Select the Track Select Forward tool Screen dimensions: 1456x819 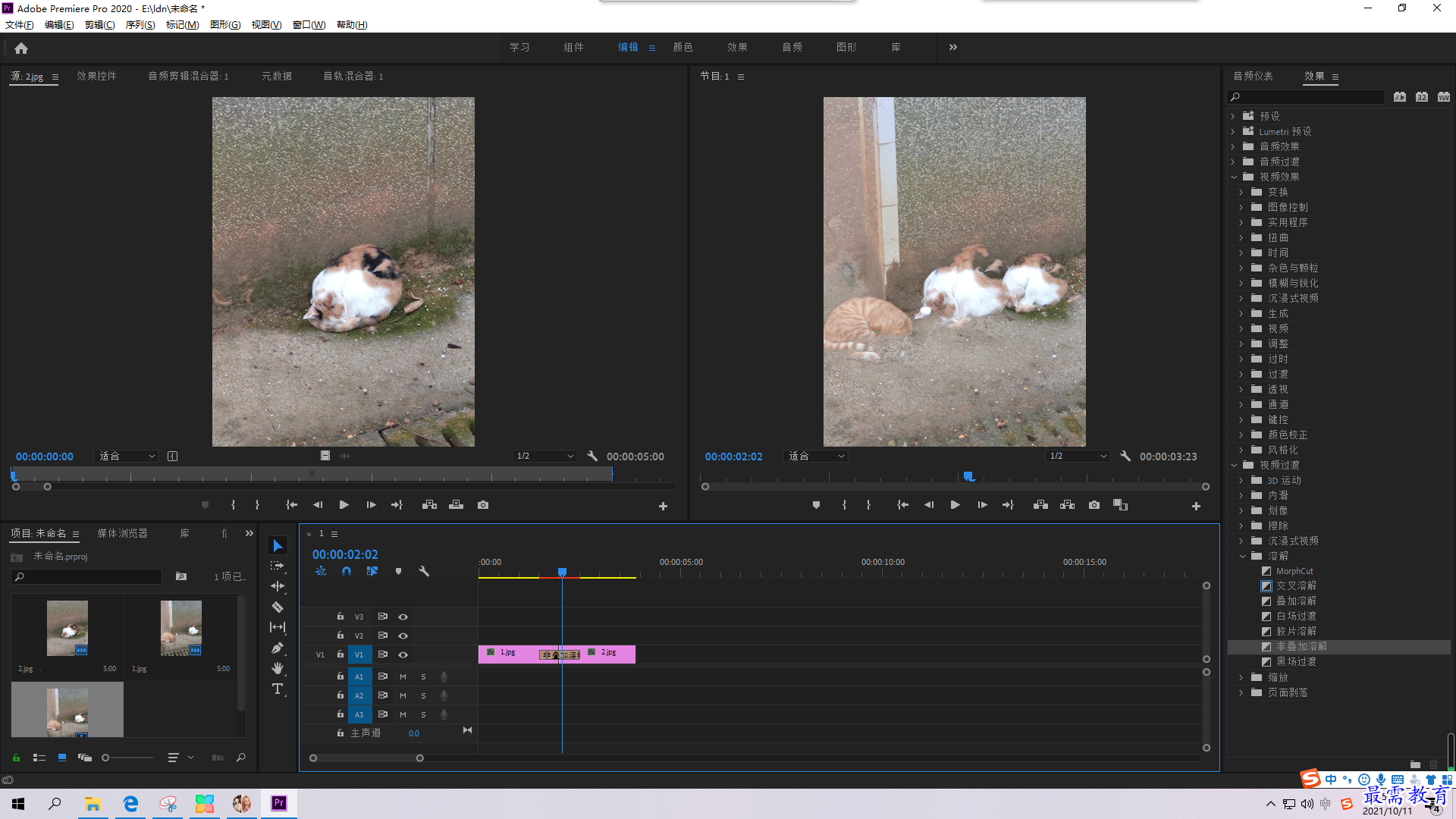tap(278, 566)
